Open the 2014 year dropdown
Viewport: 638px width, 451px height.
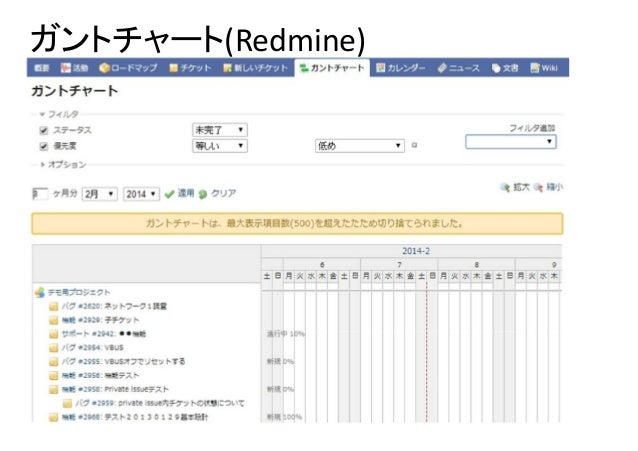(x=141, y=194)
